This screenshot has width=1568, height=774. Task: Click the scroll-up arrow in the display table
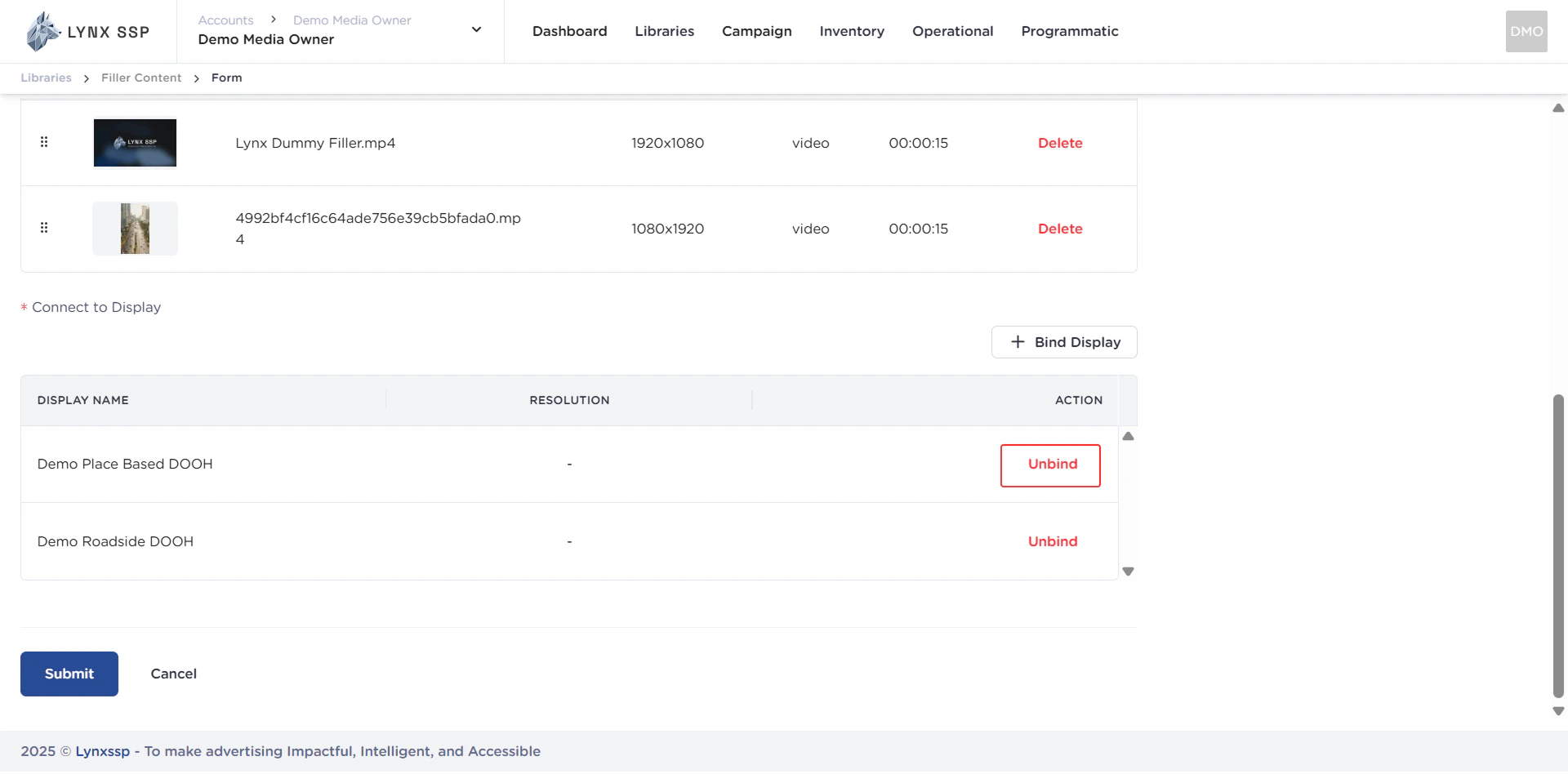click(1129, 436)
